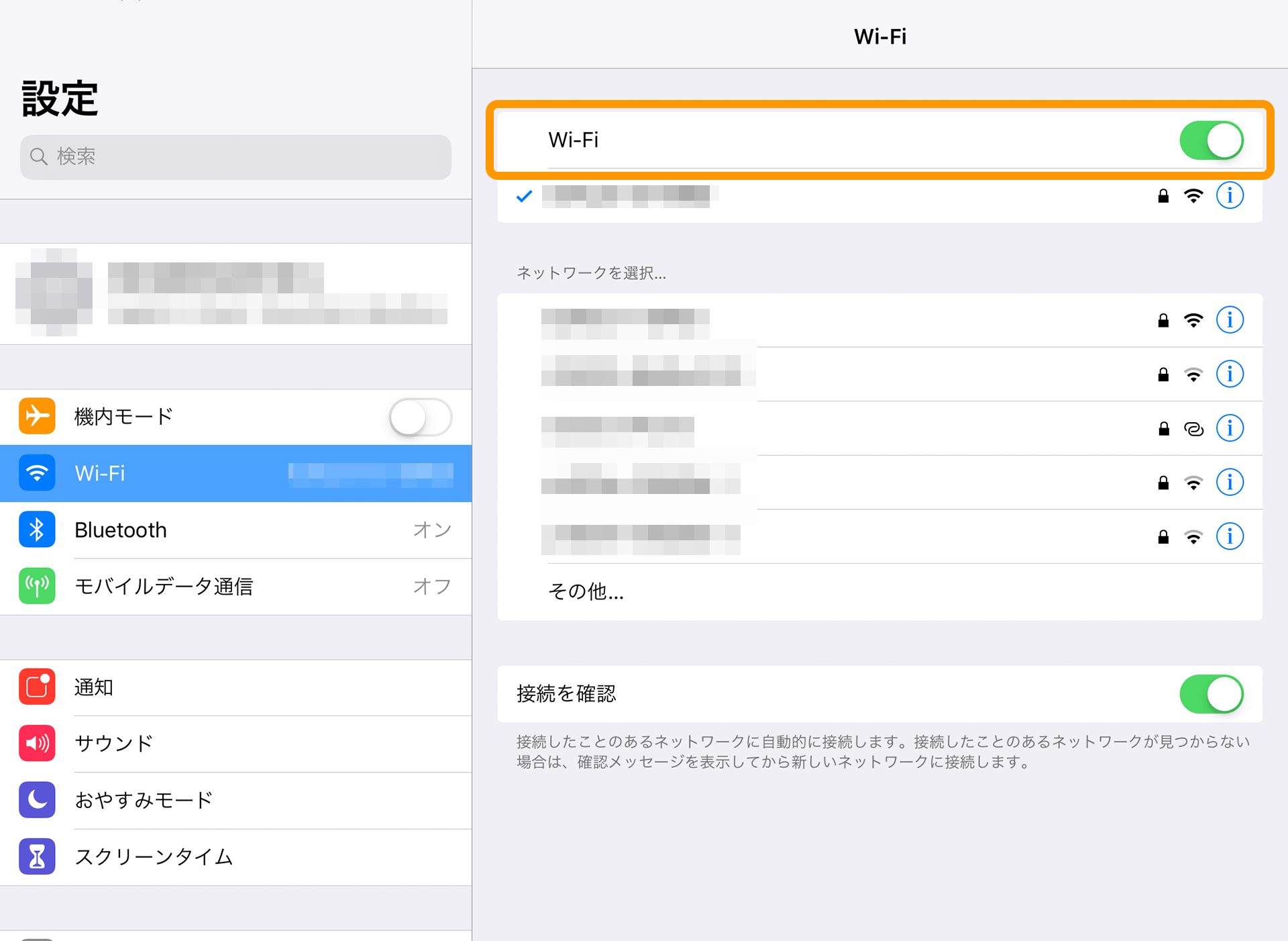Open info for the personal hotspot network entry
Viewport: 1288px width, 941px height.
click(1230, 428)
